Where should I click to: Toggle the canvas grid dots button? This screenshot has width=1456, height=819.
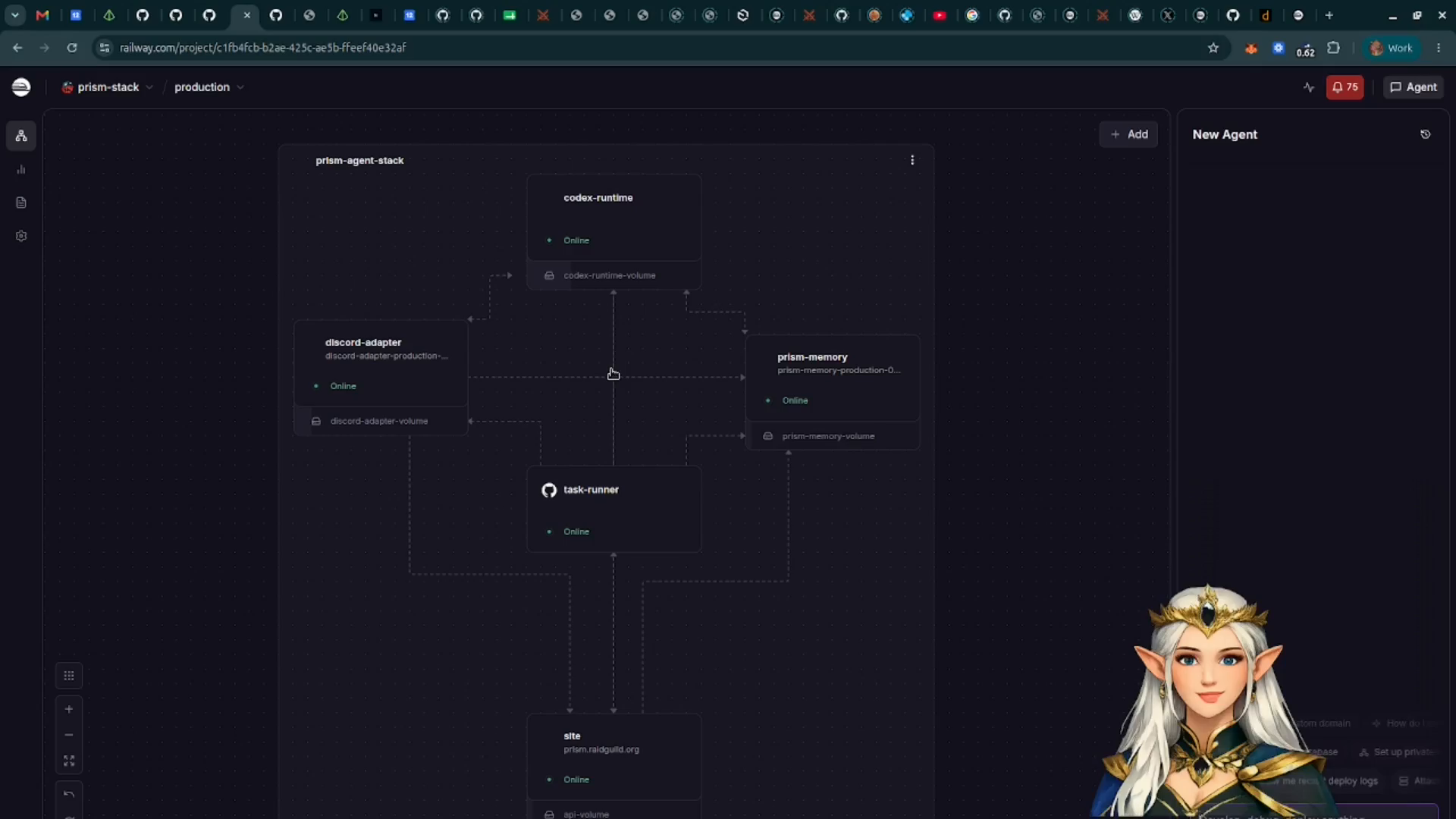point(69,676)
